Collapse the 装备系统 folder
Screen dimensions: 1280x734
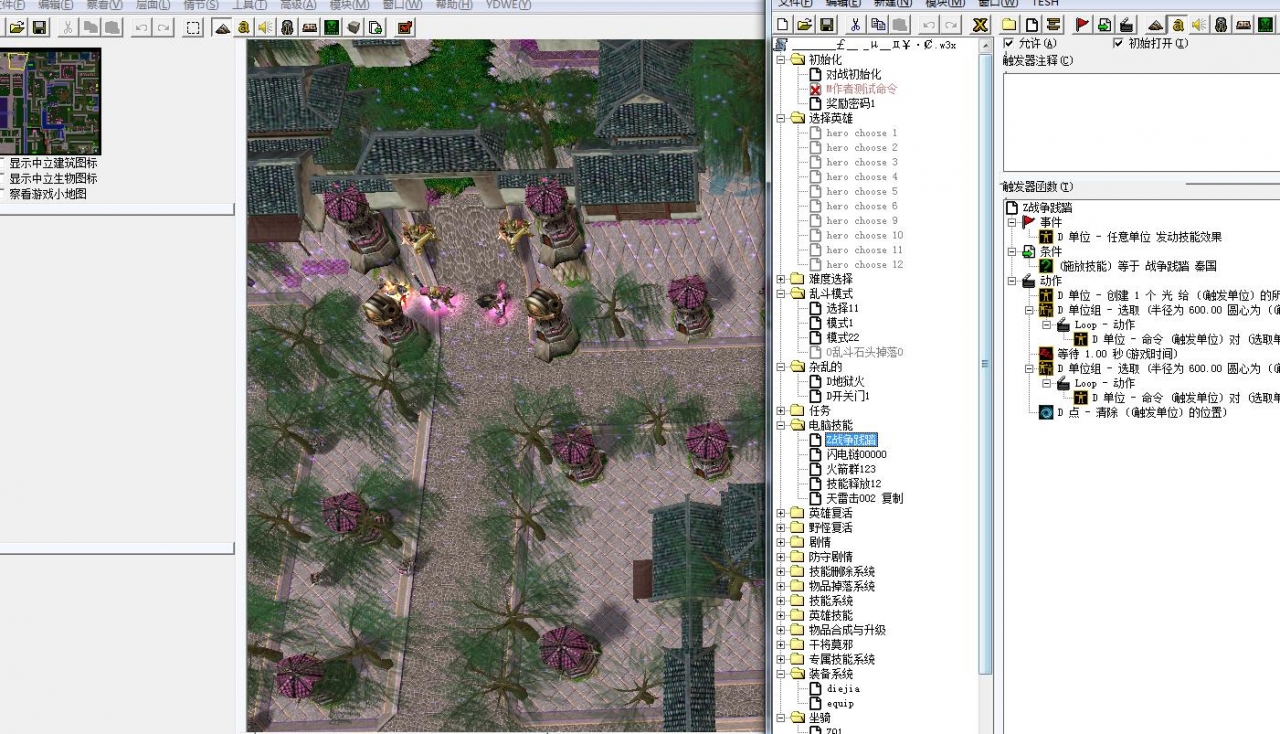coord(782,674)
